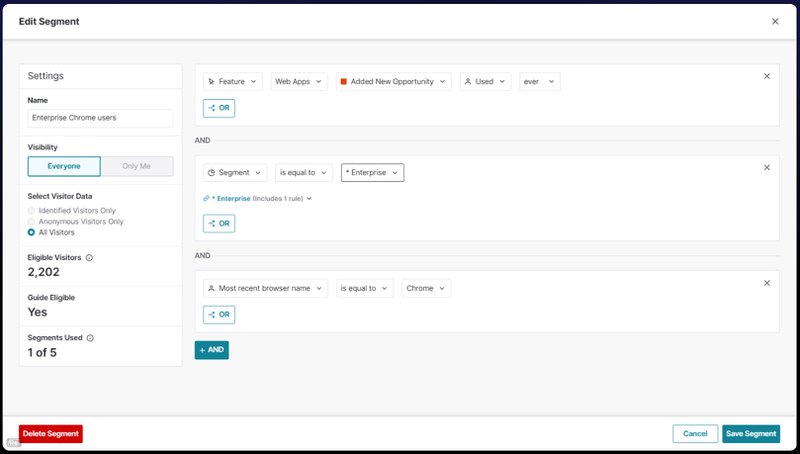This screenshot has height=454, width=800.
Task: Open the Web Apps dropdown
Action: [299, 82]
